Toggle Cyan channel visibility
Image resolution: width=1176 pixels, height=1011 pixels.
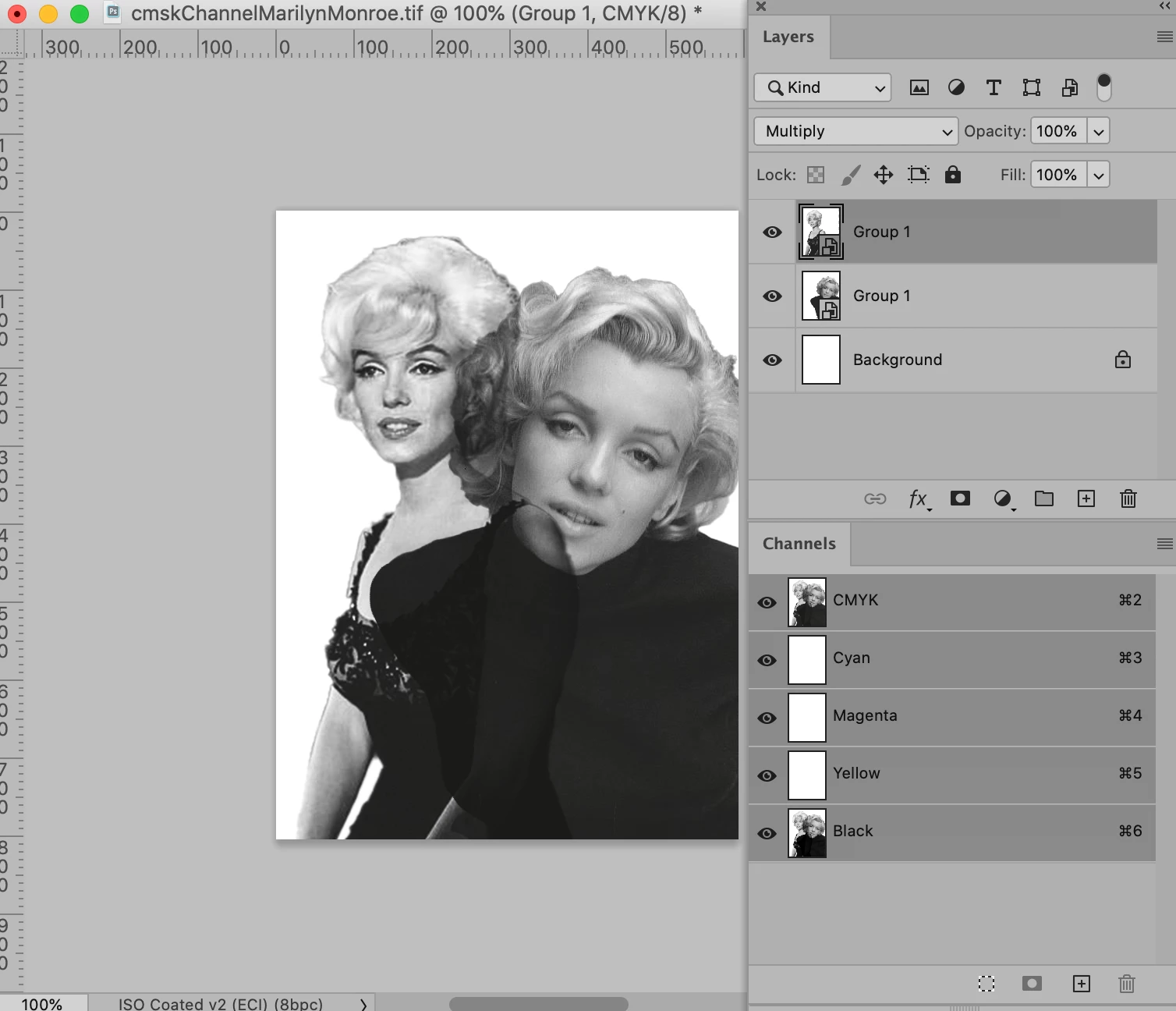pyautogui.click(x=767, y=660)
